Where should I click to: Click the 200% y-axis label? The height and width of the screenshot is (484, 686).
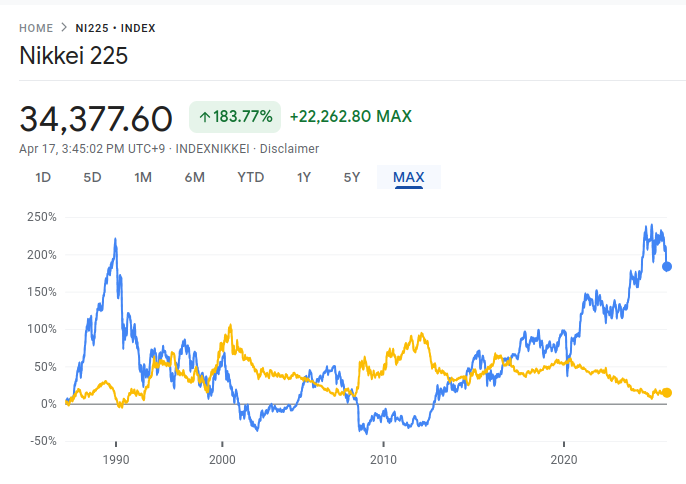tap(42, 255)
